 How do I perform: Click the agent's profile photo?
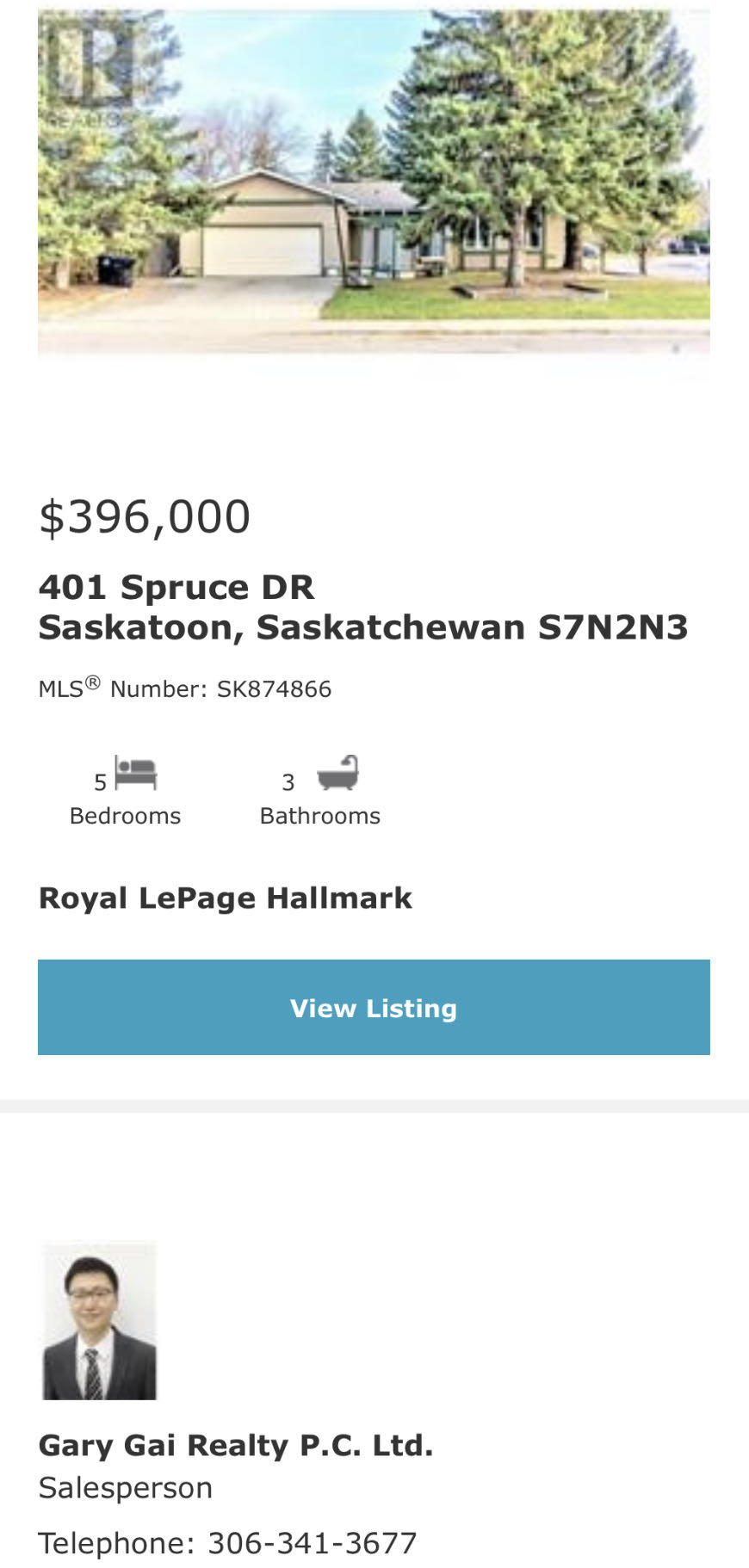click(x=100, y=1321)
